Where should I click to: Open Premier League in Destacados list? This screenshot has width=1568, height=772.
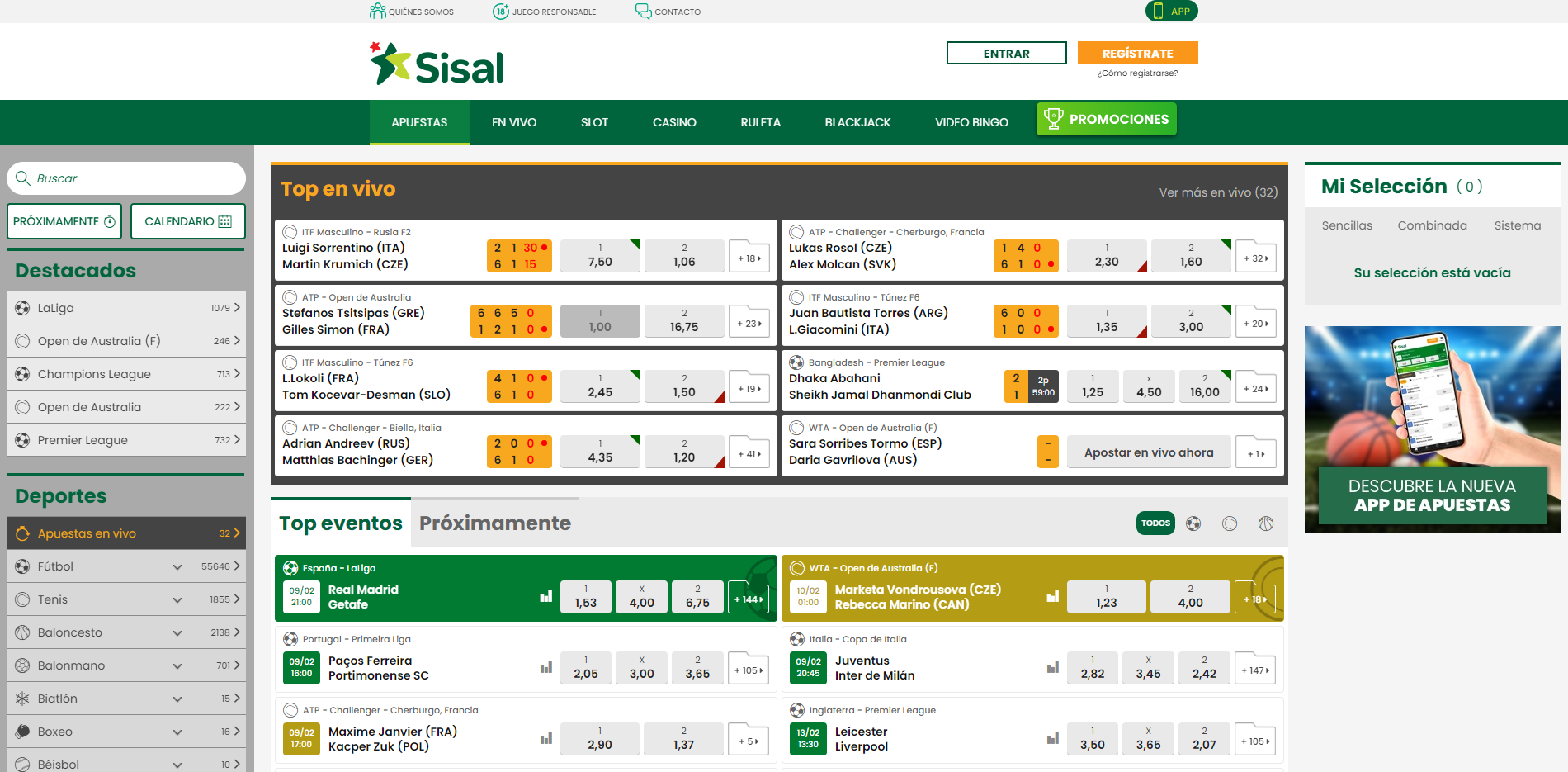point(126,440)
